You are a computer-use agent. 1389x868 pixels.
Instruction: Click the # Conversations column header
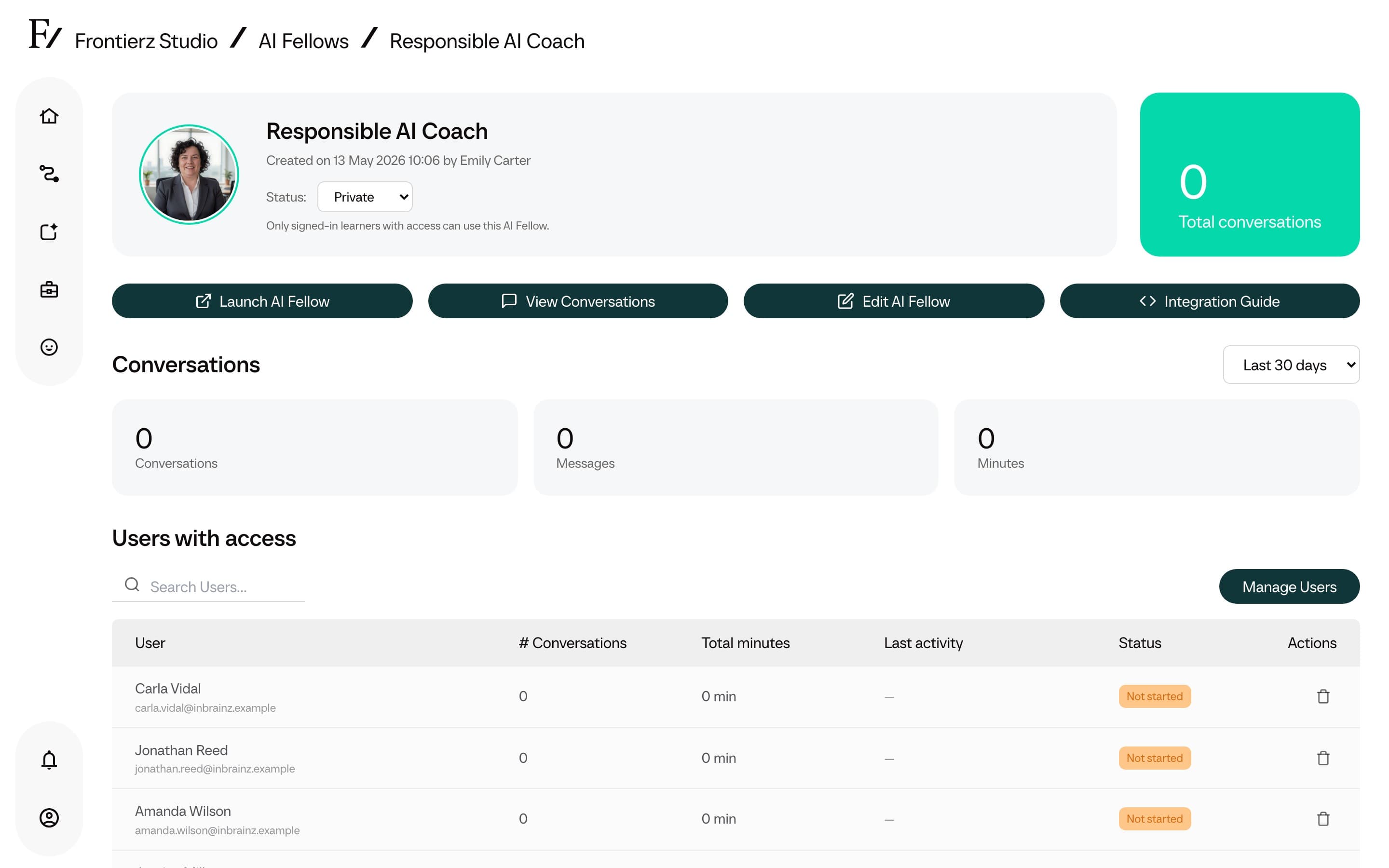click(572, 642)
